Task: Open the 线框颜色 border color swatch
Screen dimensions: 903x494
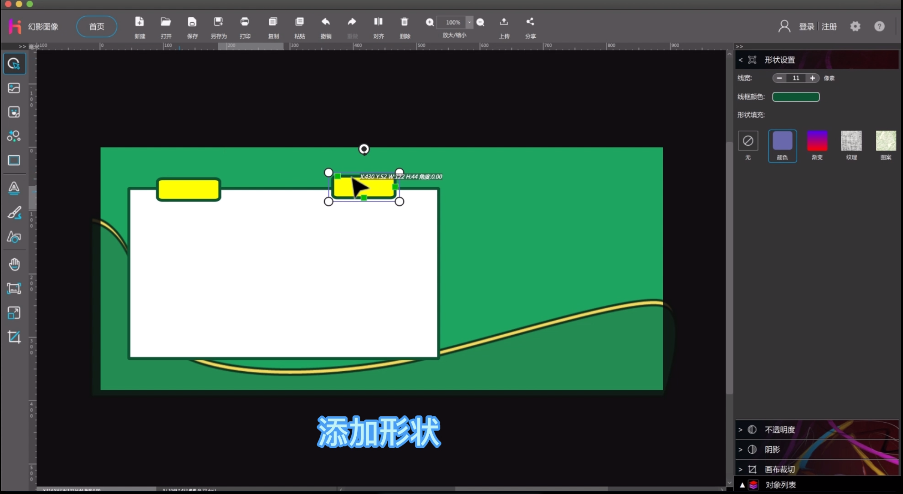Action: (796, 97)
